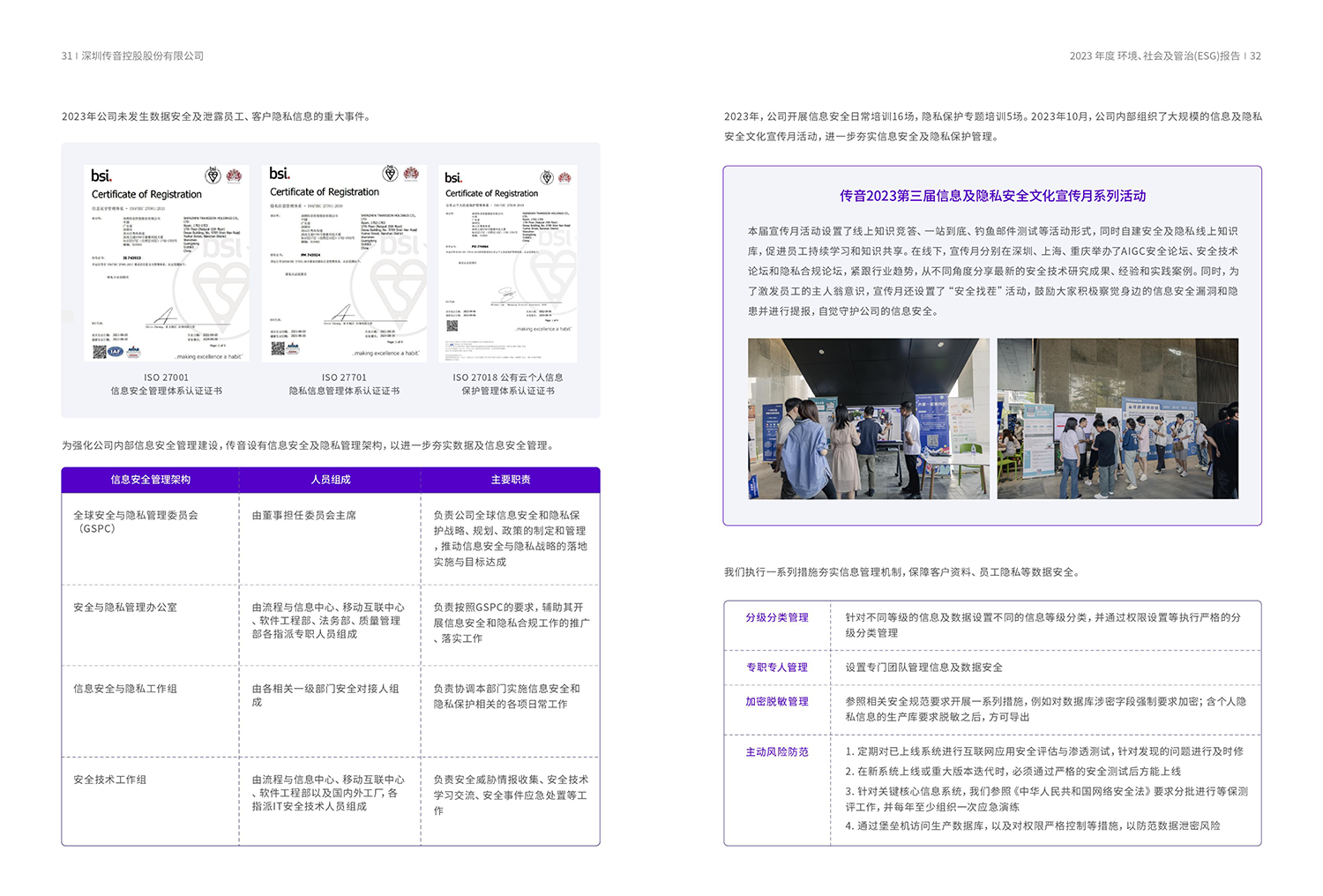The width and height of the screenshot is (1323, 896).
Task: Click the 专职专人管理 label
Action: pyautogui.click(x=777, y=668)
